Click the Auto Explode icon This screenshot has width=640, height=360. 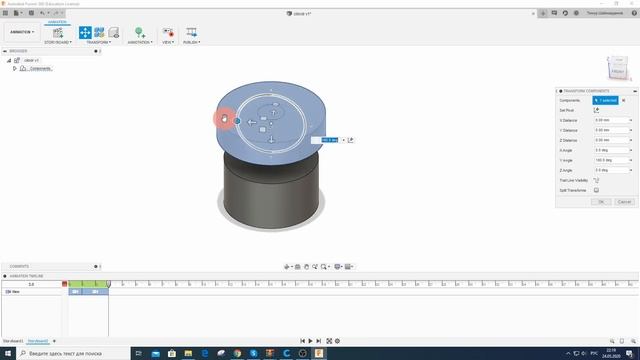click(99, 32)
